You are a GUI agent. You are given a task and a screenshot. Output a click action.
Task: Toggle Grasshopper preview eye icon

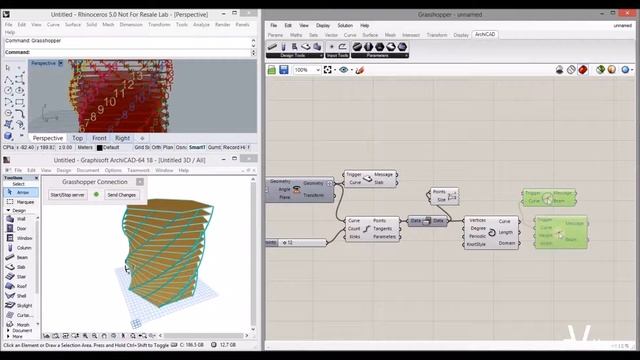click(344, 70)
